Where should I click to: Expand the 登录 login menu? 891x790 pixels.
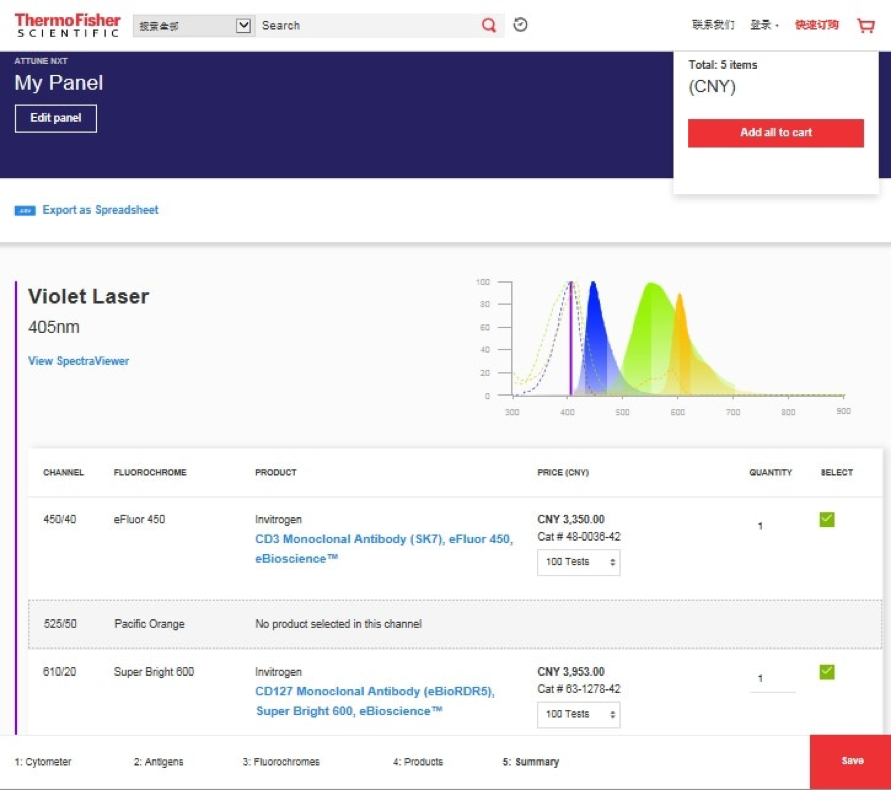(764, 25)
